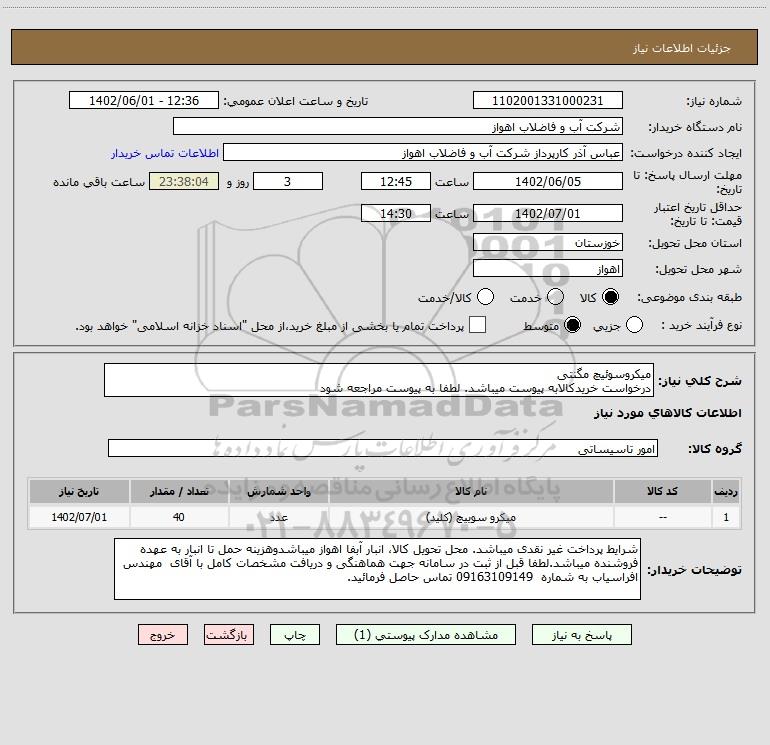The height and width of the screenshot is (745, 770).
Task: Click the table need date cell 1402/07/01
Action: pos(79,517)
